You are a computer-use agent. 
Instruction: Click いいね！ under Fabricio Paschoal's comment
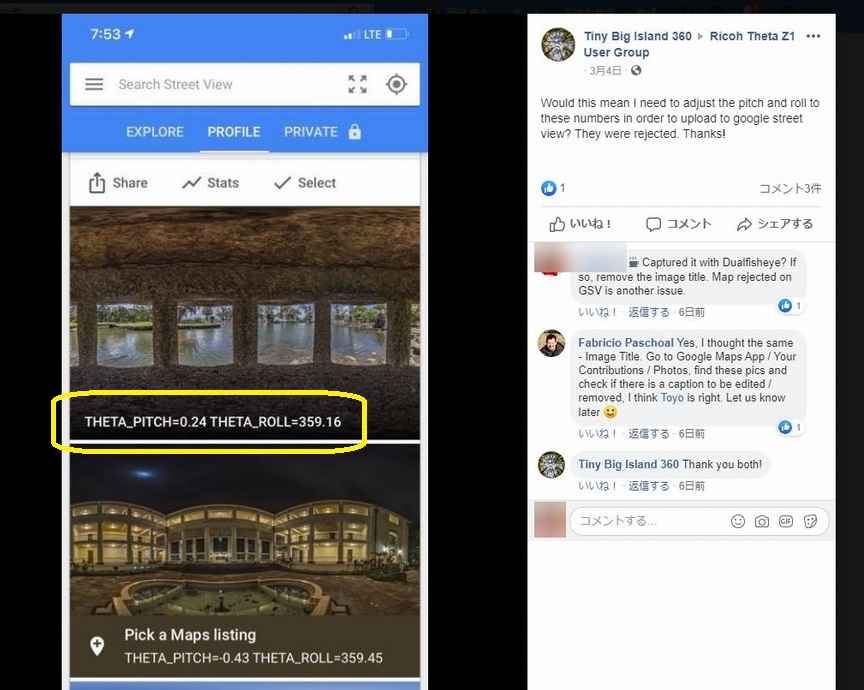597,434
